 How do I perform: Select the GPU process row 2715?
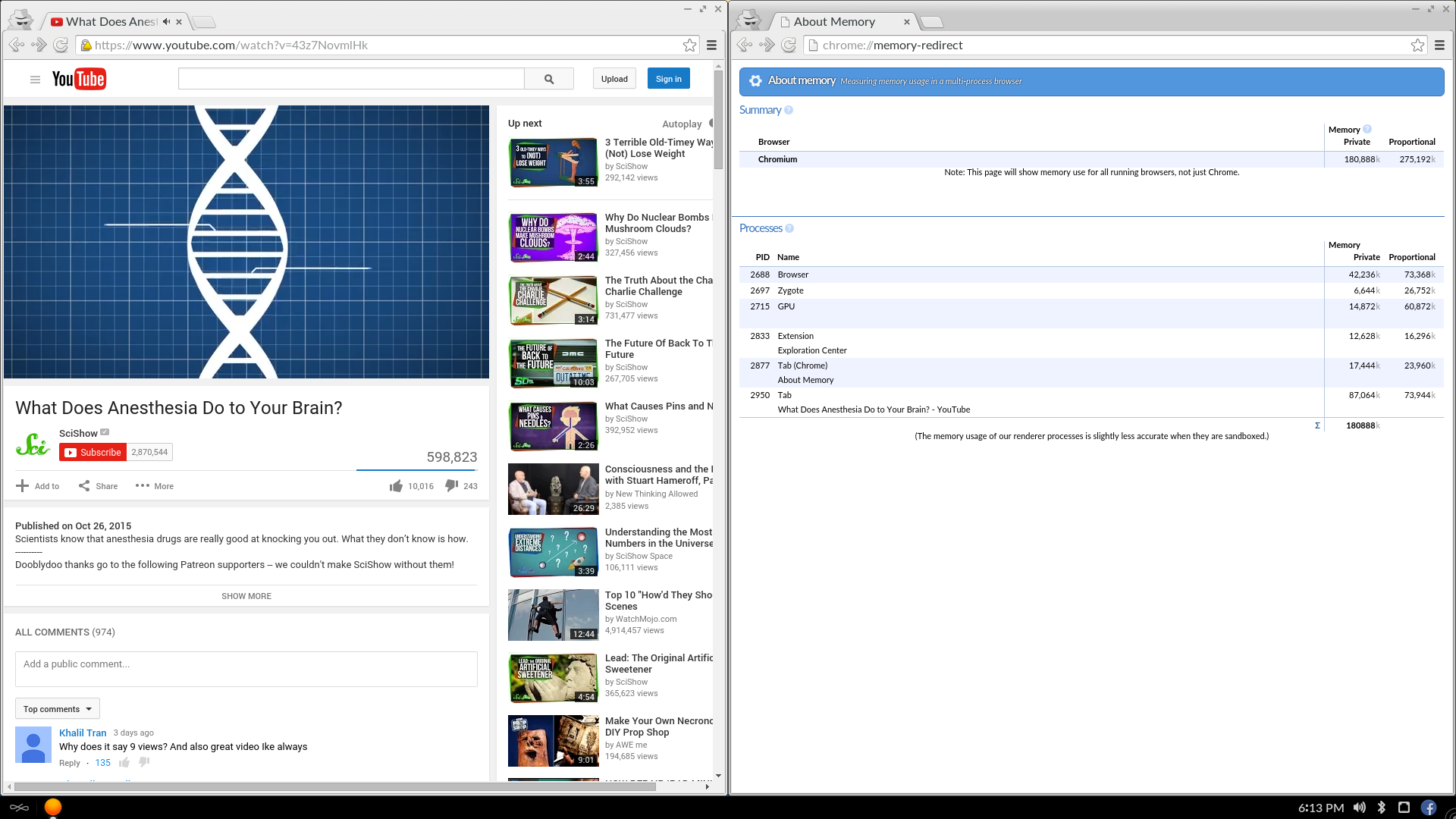pos(1091,313)
